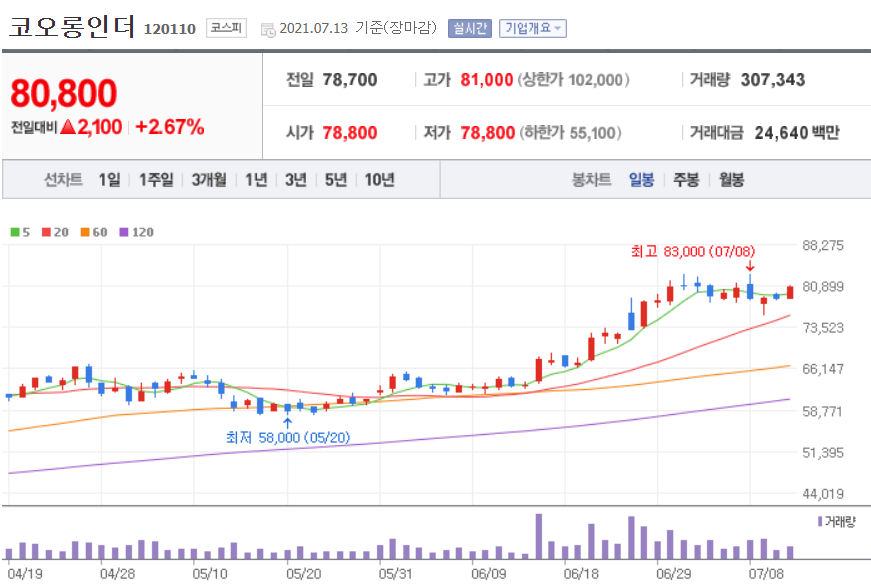Screen dimensions: 871x584
Task: Click the orange 60-day moving average swatch
Action: [84, 232]
